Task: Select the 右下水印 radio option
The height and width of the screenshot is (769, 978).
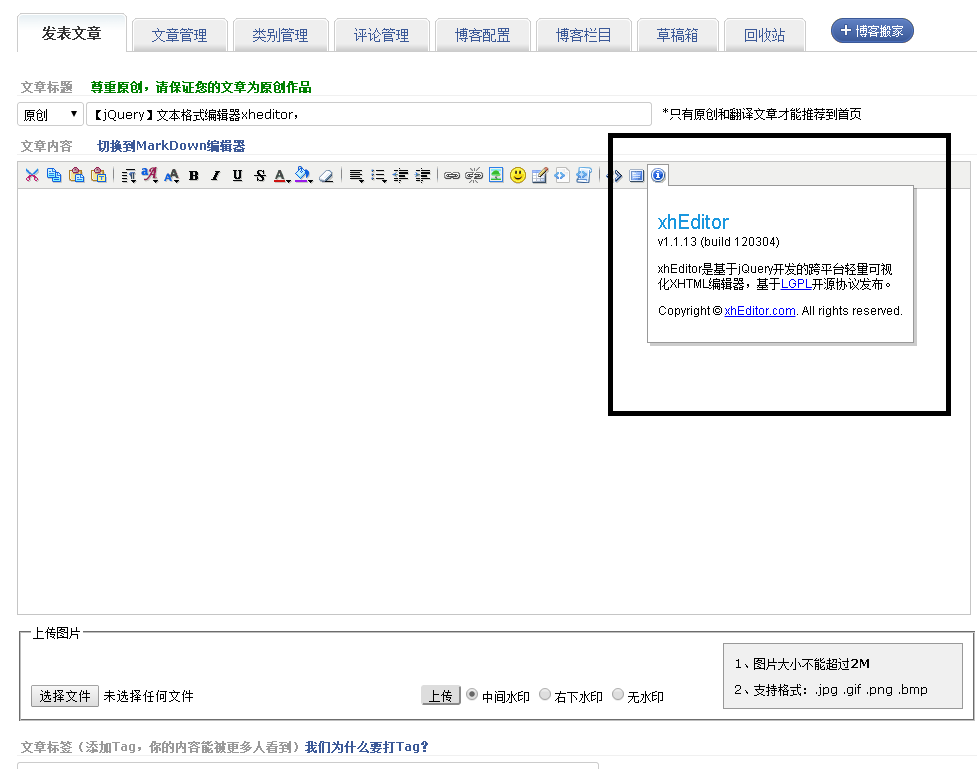Action: click(545, 694)
